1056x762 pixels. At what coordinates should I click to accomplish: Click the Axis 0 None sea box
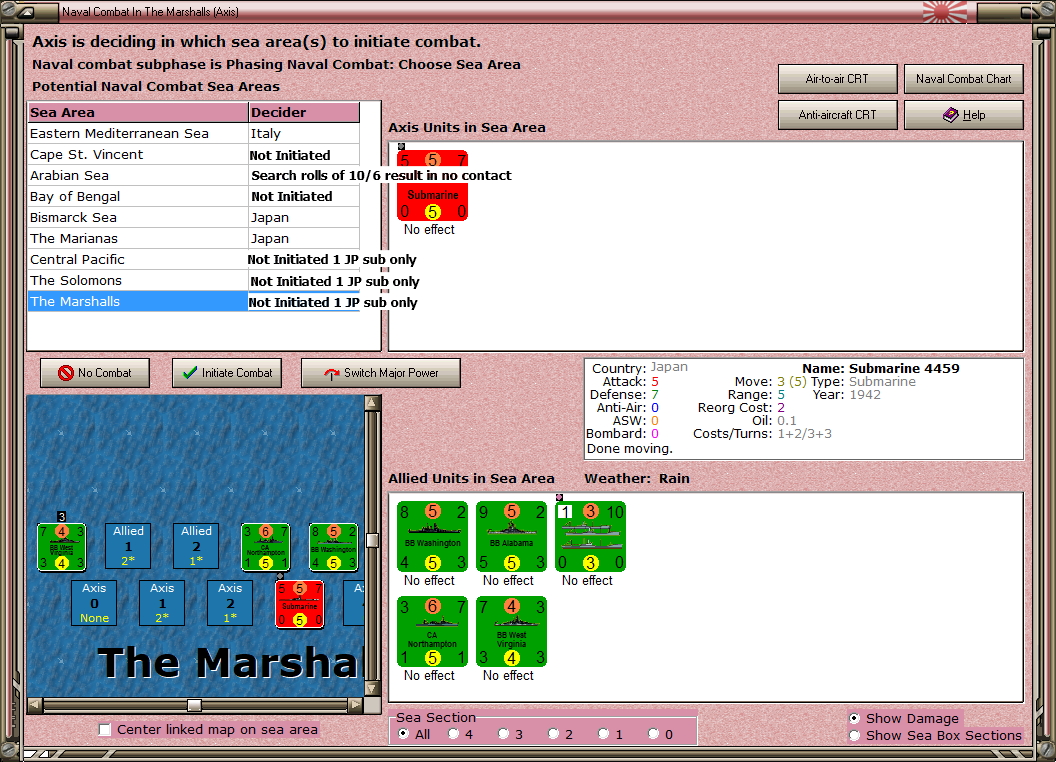[94, 603]
